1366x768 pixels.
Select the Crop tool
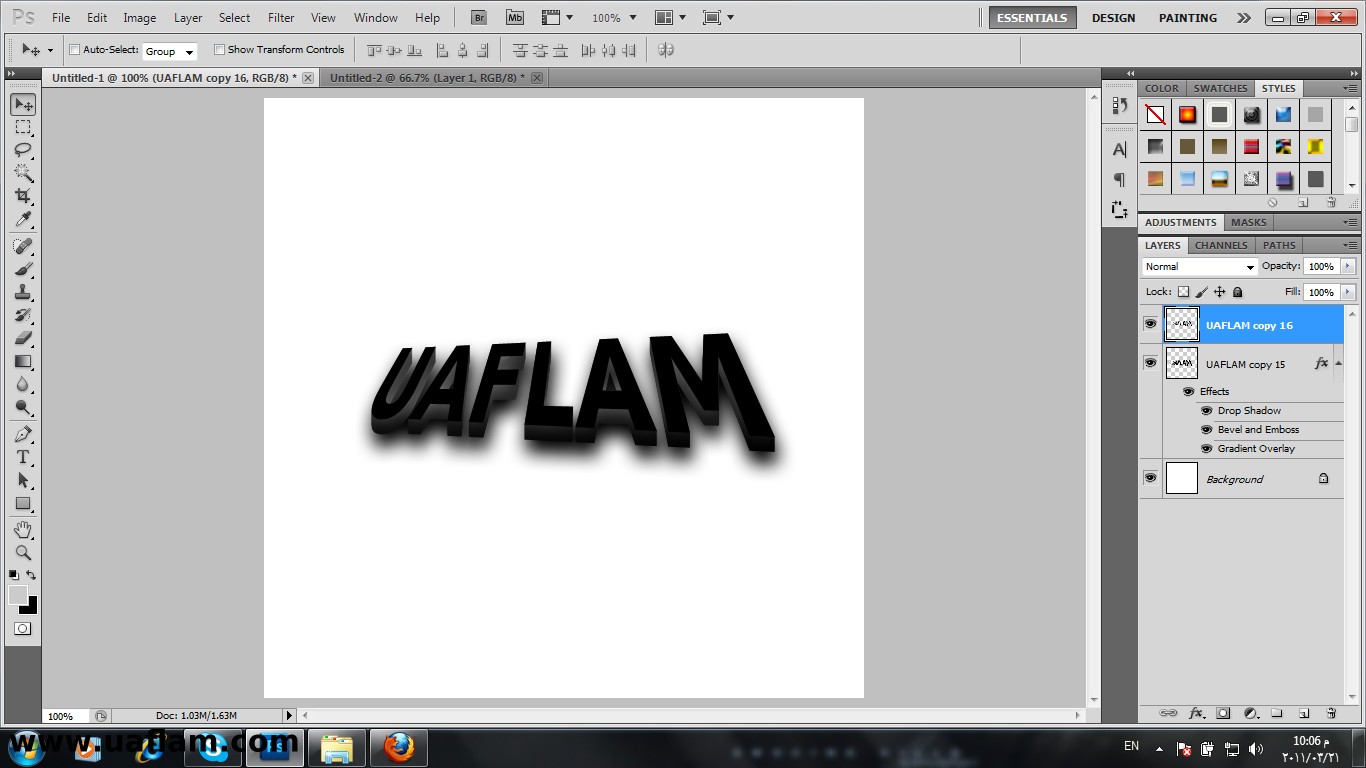pos(23,196)
